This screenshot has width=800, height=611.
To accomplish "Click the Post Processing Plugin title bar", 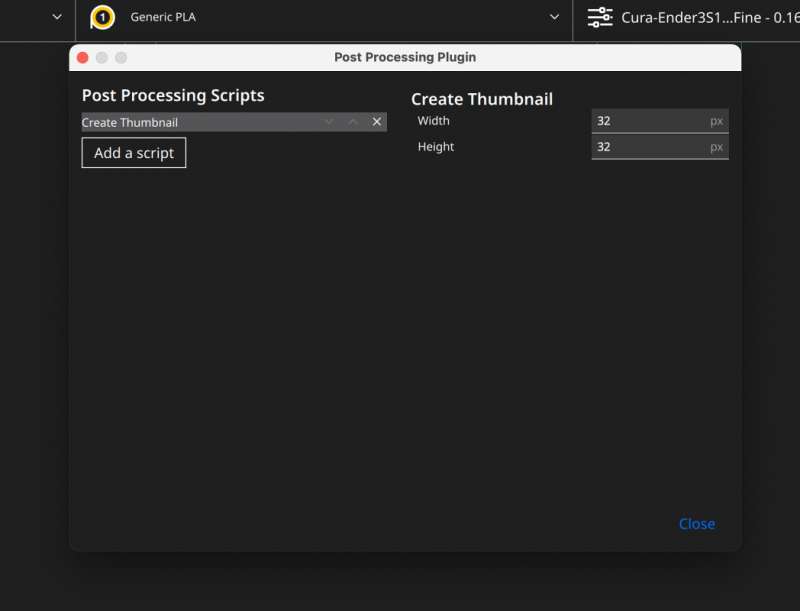I will (405, 57).
